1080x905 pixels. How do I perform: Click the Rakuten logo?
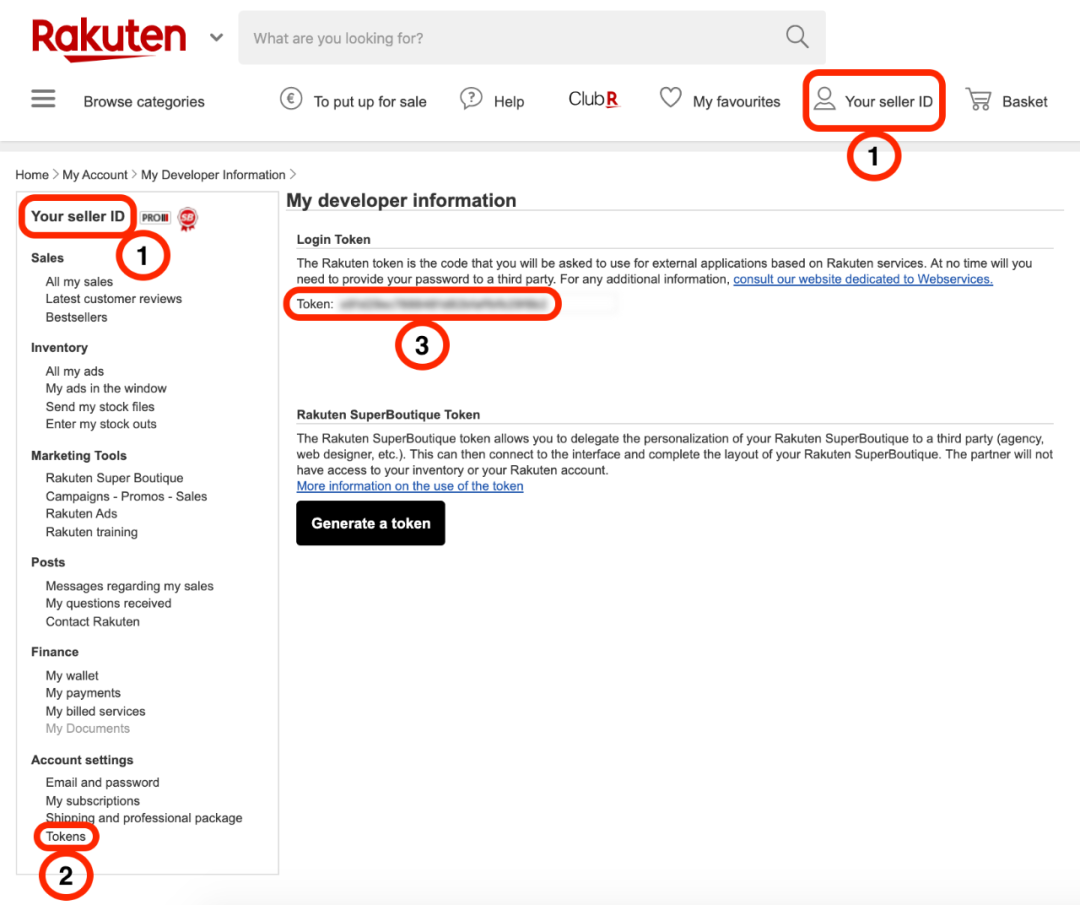[109, 39]
